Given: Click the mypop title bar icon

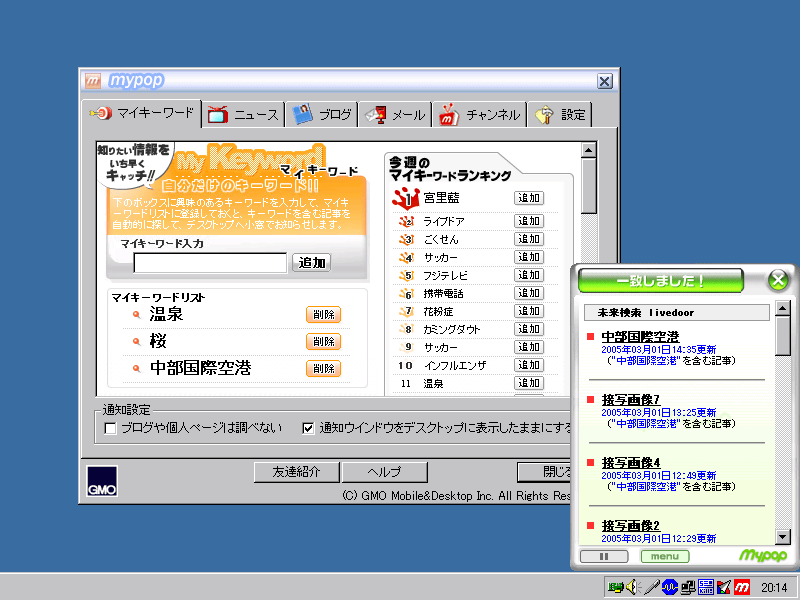Looking at the screenshot, I should pos(93,81).
